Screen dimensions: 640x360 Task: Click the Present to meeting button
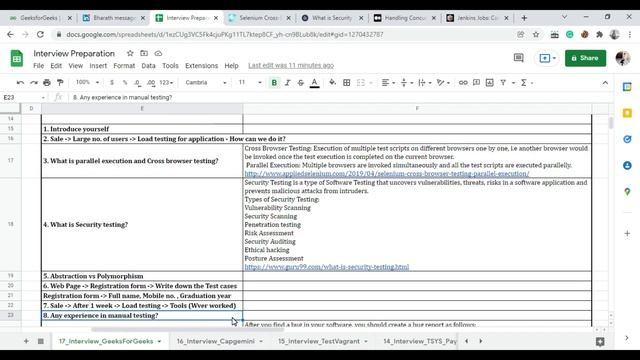[x=547, y=58]
